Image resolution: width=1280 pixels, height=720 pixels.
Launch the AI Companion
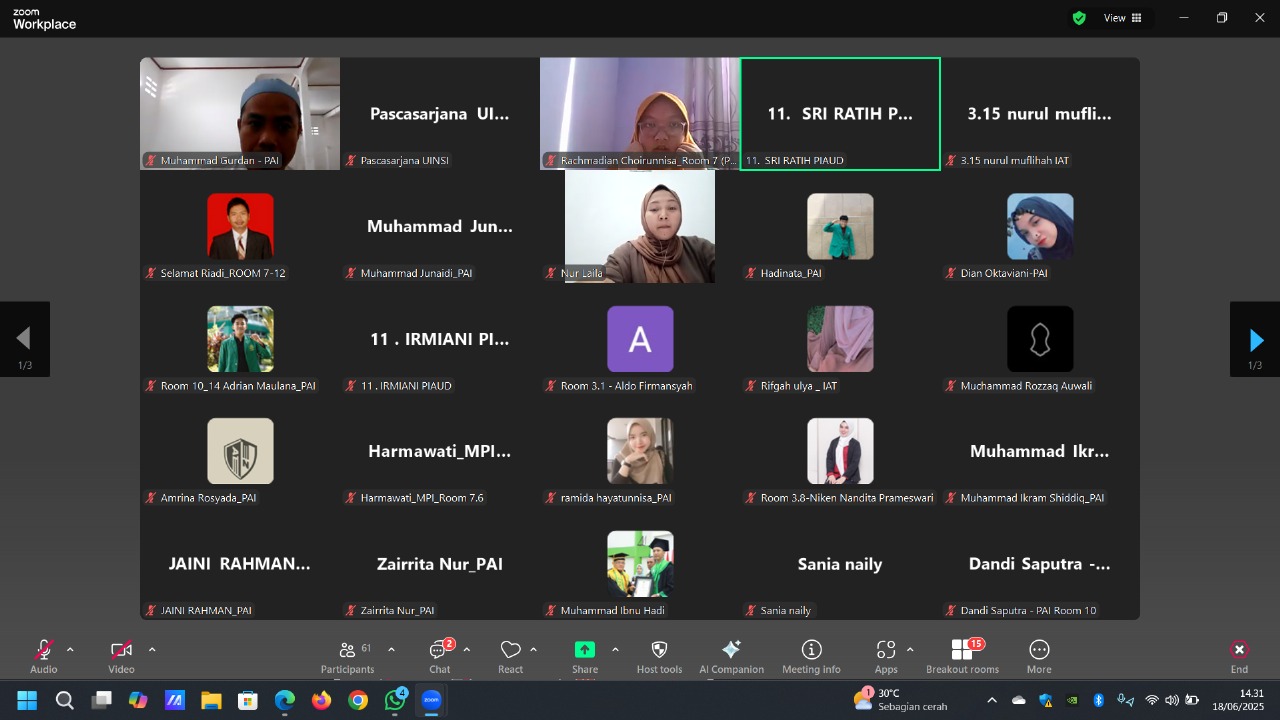pos(731,656)
